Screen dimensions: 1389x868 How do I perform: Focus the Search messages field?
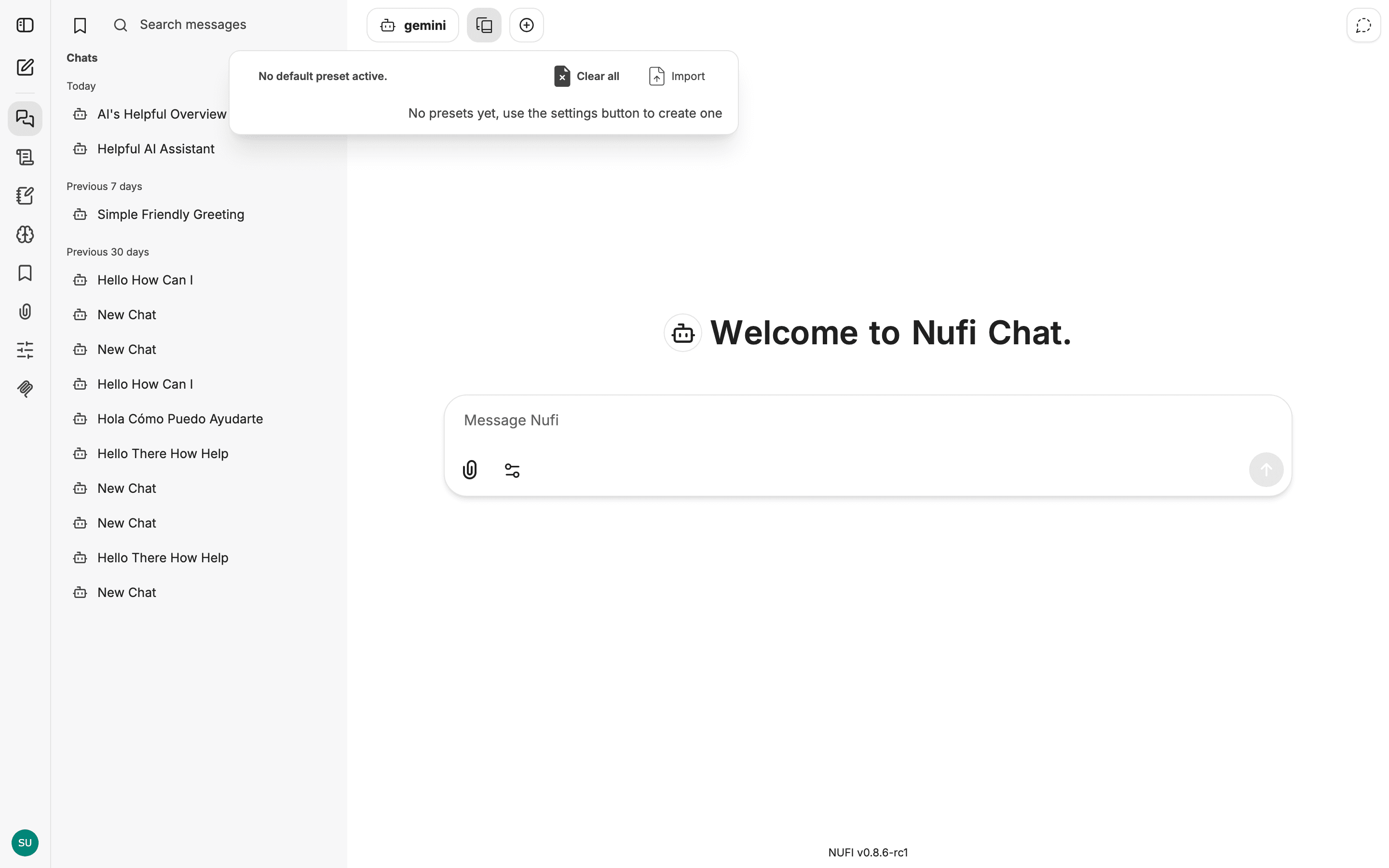click(224, 25)
